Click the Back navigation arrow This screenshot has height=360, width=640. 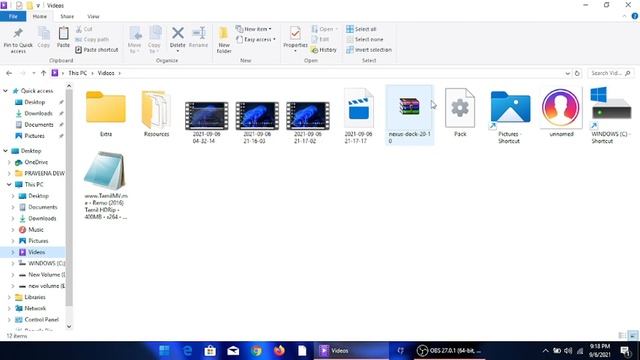[9, 73]
